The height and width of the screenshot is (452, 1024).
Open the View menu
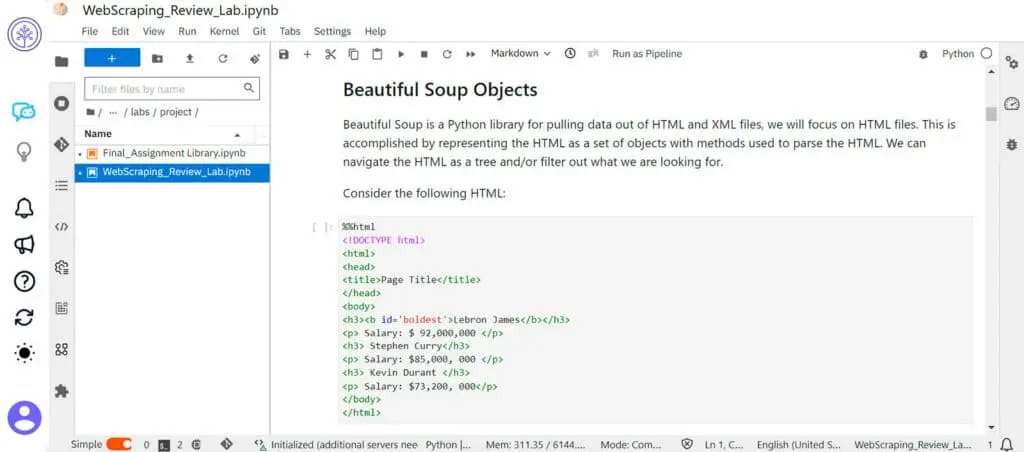[x=153, y=31]
